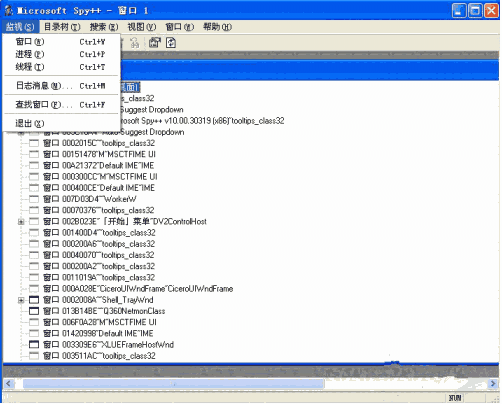Image resolution: width=502 pixels, height=404 pixels.
Task: Open the 监视(S) menu
Action: (20, 27)
